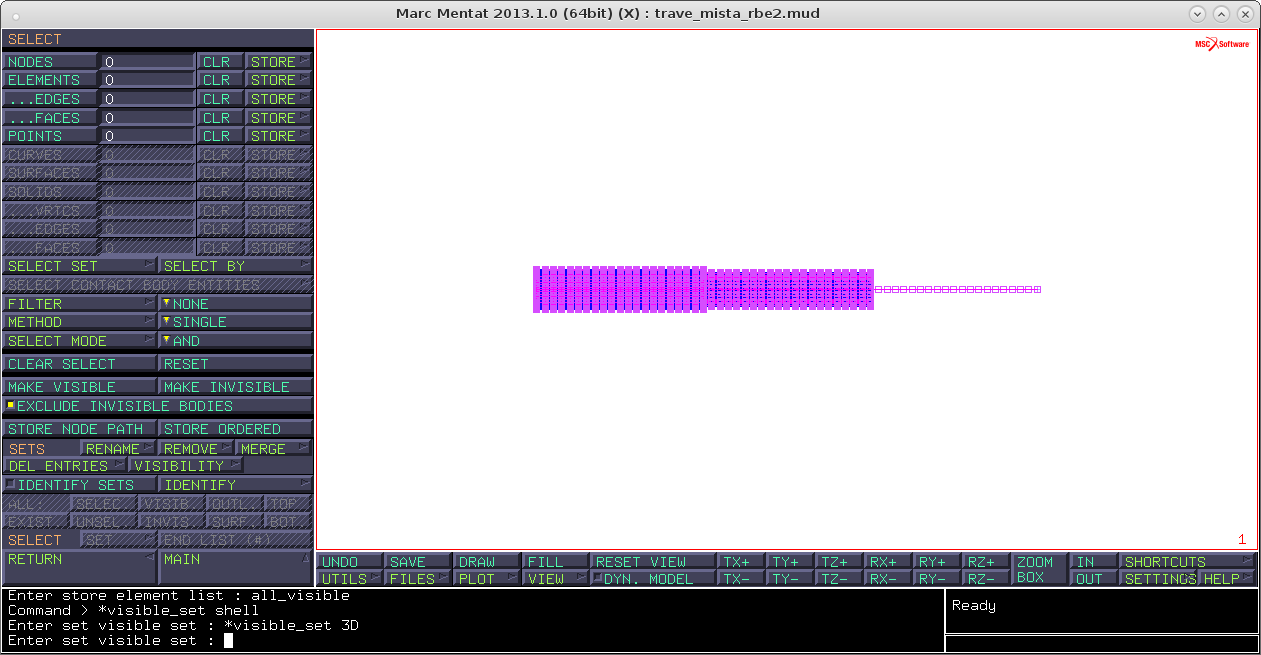The height and width of the screenshot is (655, 1261).
Task: Clear selected elements with CLR
Action: click(x=220, y=80)
